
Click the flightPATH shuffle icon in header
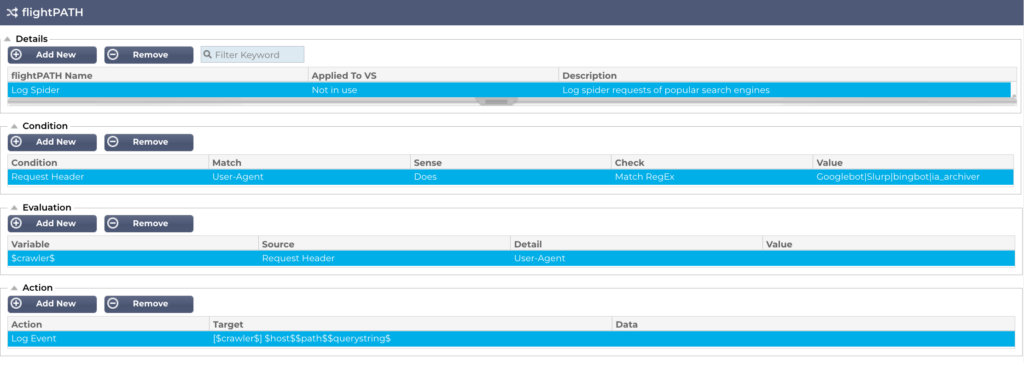click(12, 12)
